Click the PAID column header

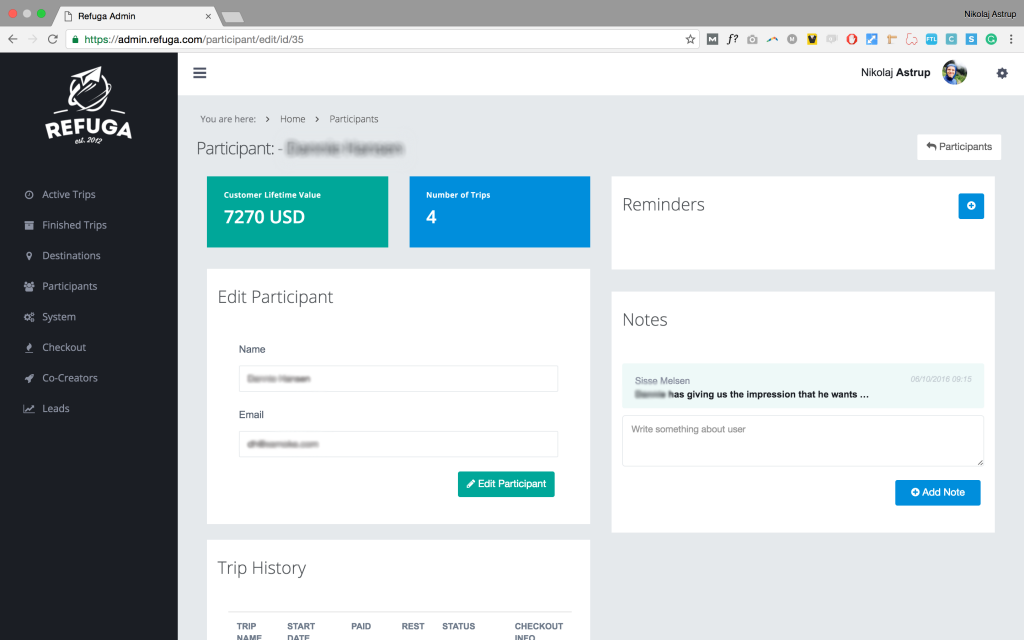tap(361, 626)
